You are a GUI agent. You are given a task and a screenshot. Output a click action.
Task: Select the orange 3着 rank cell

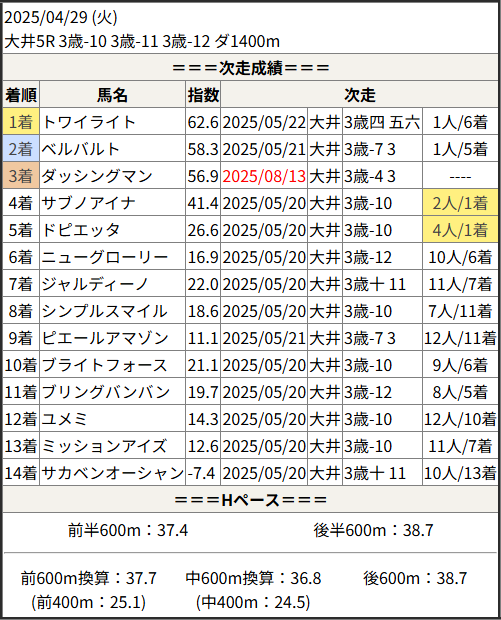(21, 176)
